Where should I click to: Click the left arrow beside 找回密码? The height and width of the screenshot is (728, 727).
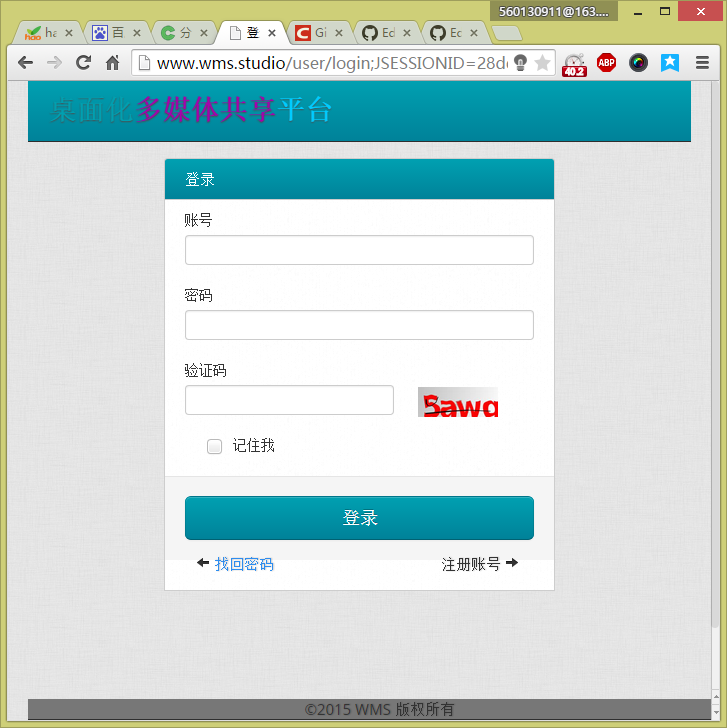[203, 563]
